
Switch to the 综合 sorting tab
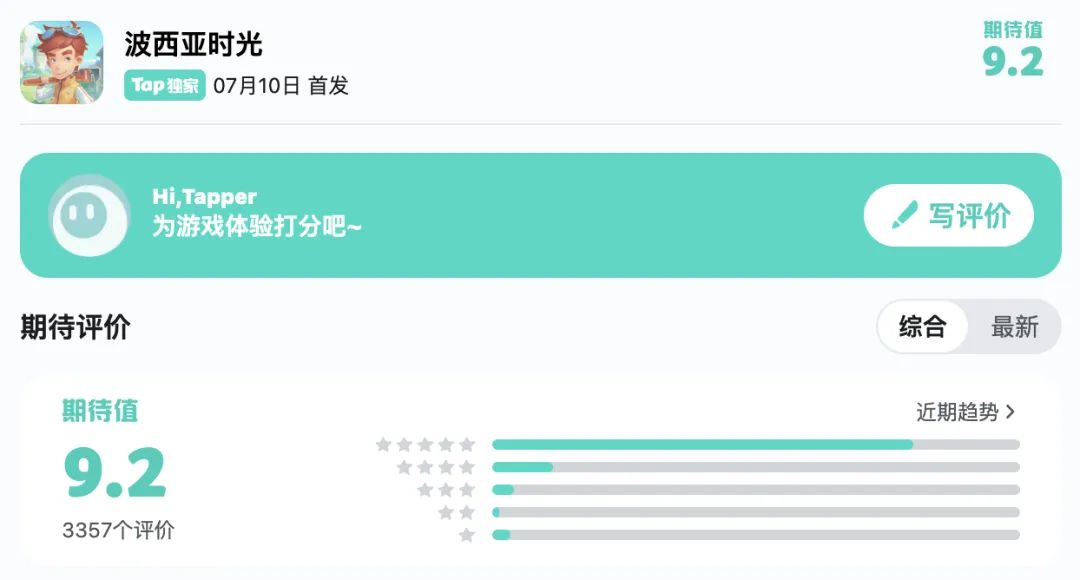(x=922, y=327)
